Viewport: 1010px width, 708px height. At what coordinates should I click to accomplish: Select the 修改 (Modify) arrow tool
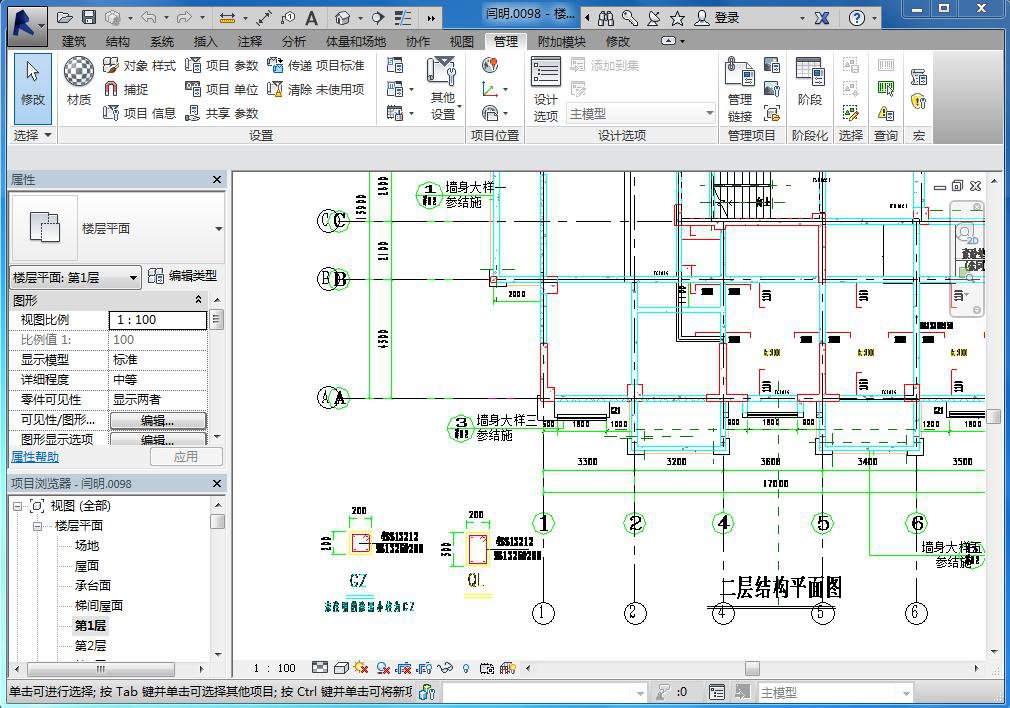tap(33, 89)
